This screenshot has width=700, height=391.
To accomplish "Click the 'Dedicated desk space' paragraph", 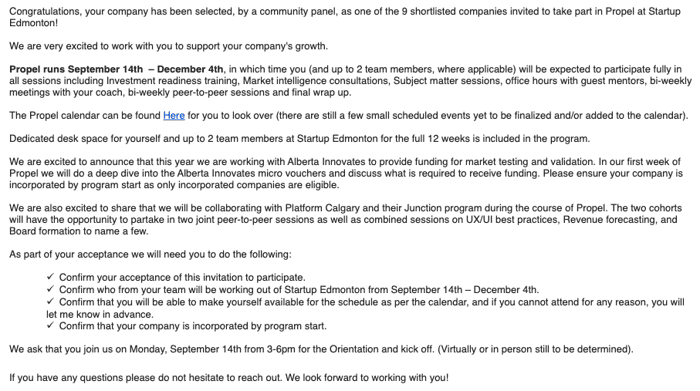I will pyautogui.click(x=300, y=139).
